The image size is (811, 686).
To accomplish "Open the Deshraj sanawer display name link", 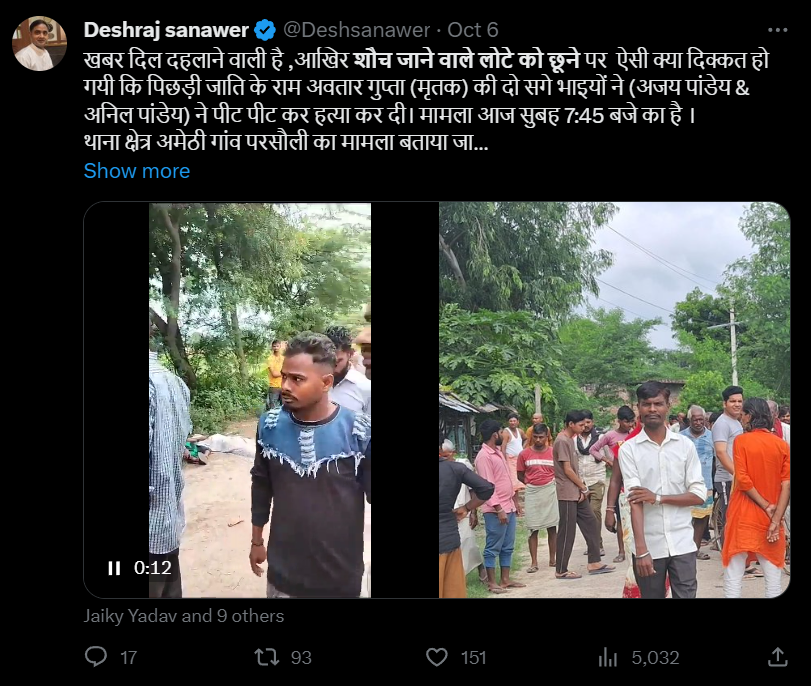I will (166, 30).
